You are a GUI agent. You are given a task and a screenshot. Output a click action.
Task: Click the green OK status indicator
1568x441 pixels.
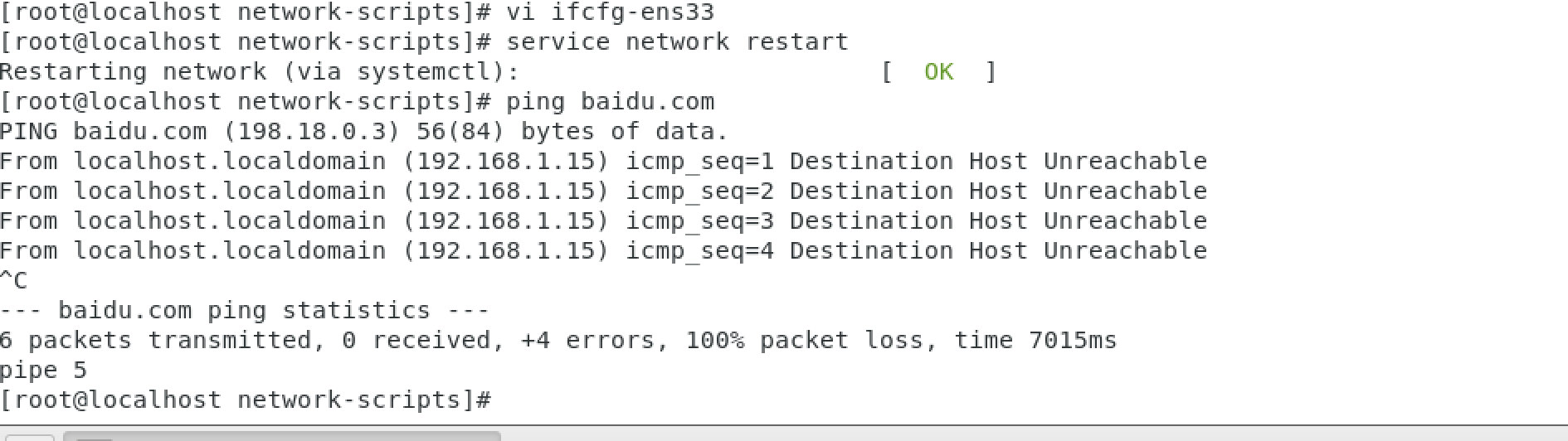pos(938,72)
